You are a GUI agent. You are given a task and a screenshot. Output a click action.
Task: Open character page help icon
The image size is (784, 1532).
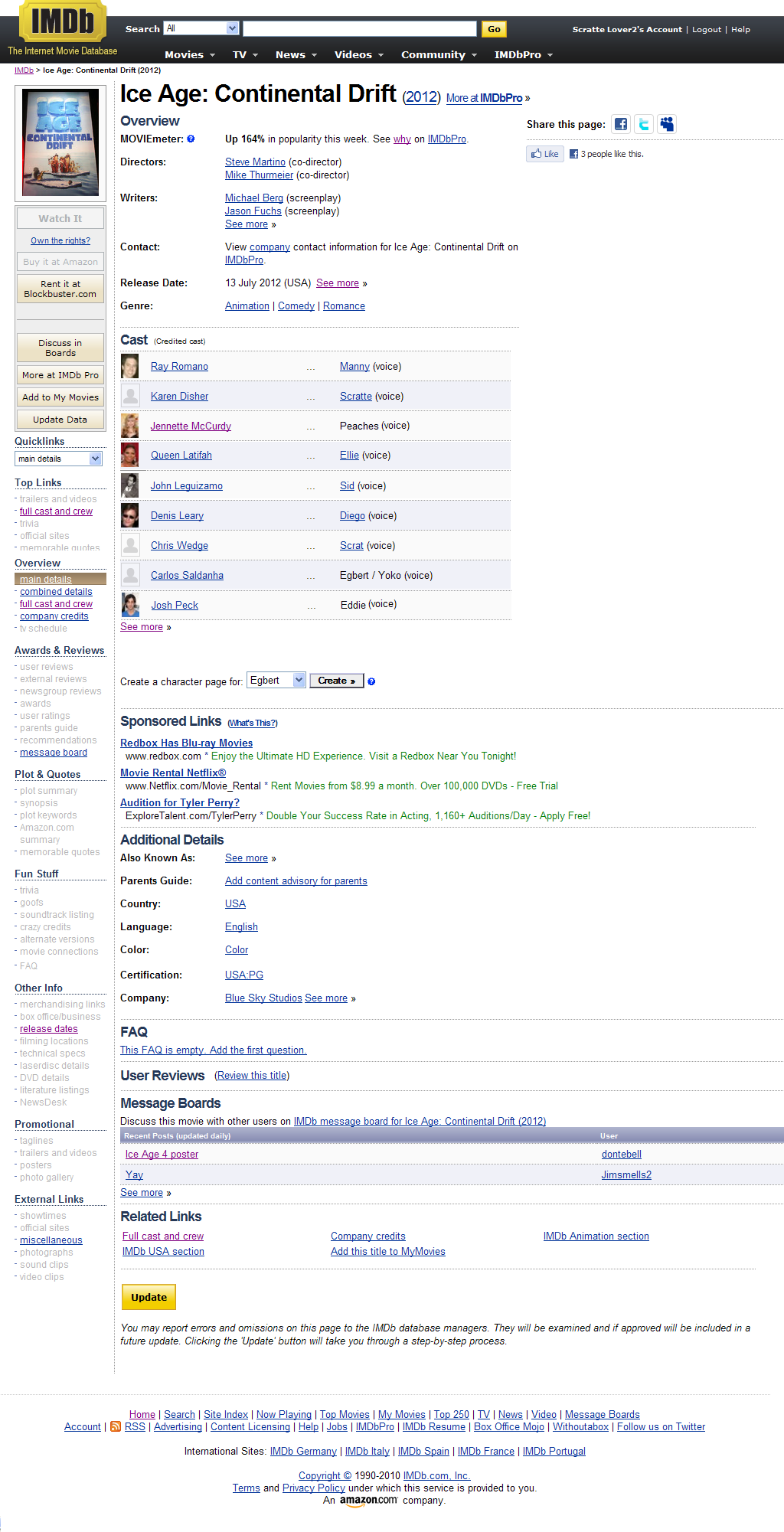pos(371,681)
